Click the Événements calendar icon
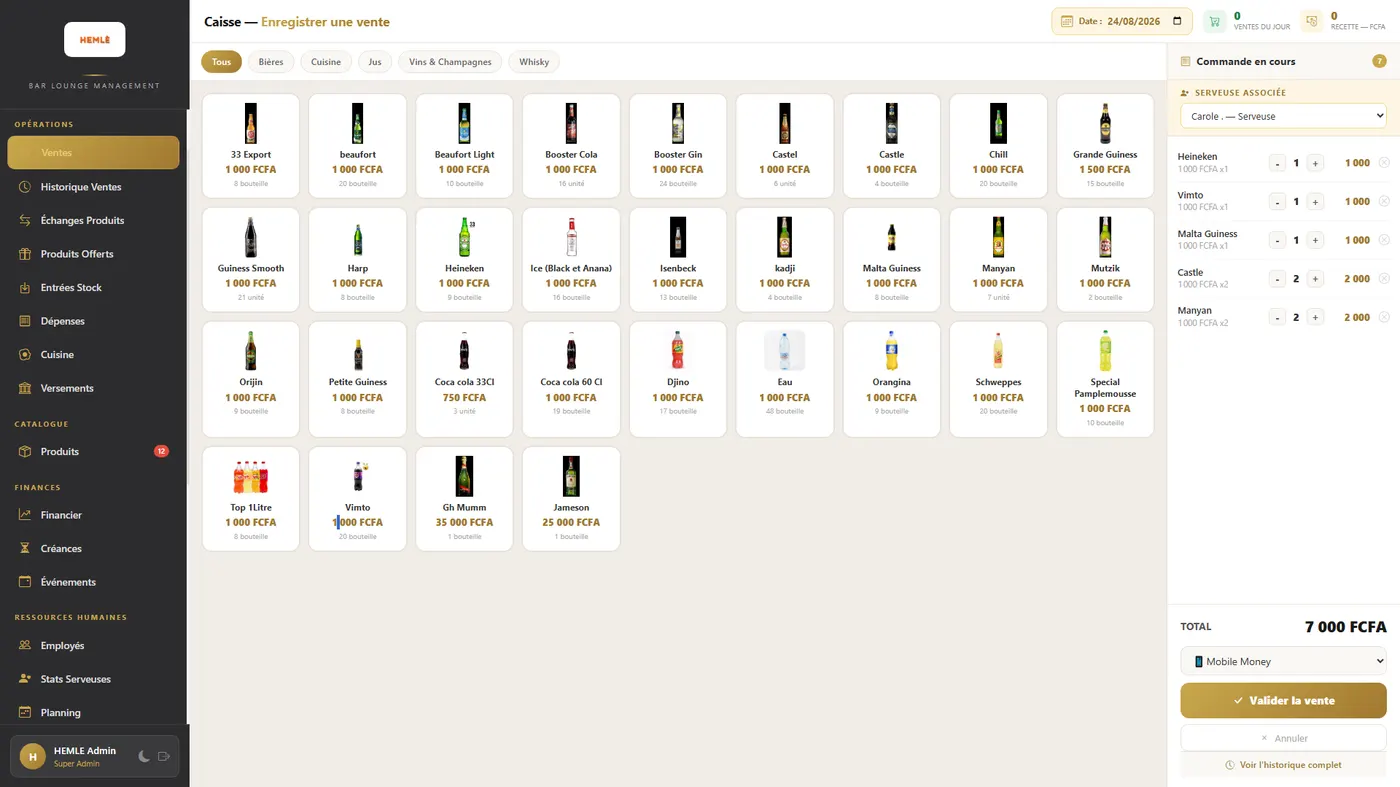Screen dimensions: 1400x787 25,582
